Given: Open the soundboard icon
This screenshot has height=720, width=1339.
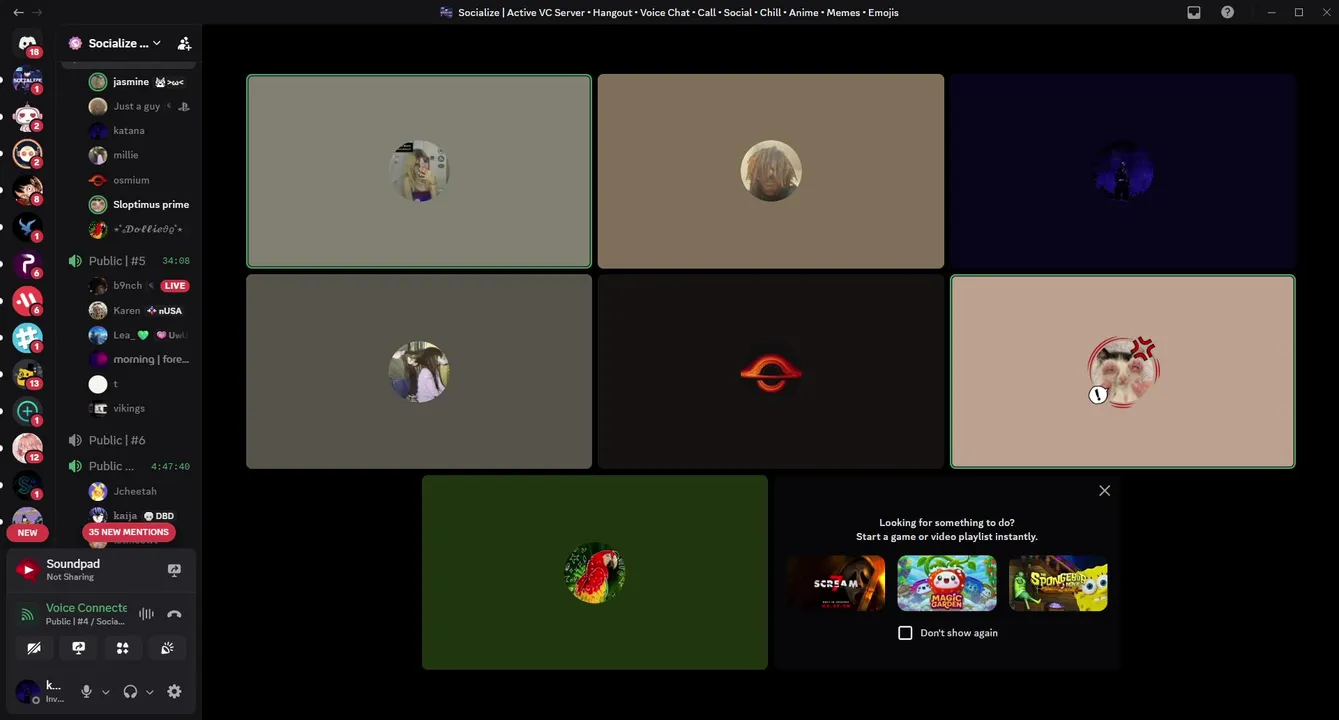Looking at the screenshot, I should (x=167, y=648).
